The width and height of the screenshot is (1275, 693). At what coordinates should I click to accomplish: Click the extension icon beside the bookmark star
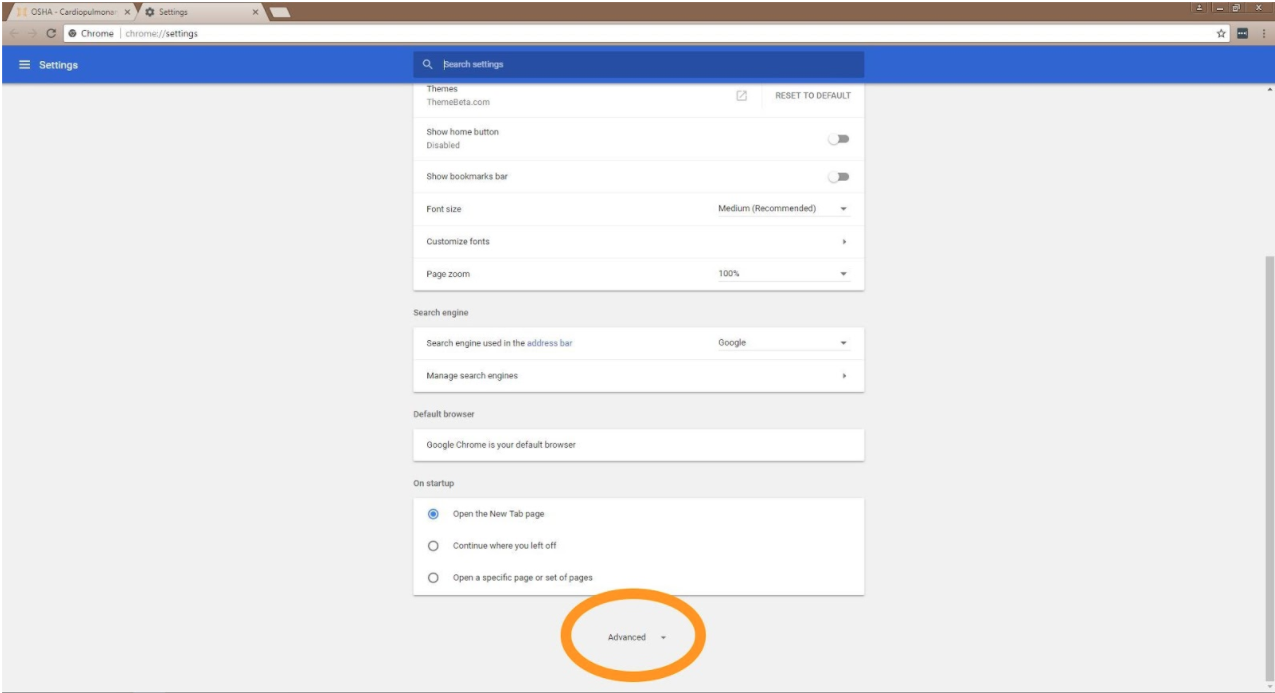1243,34
